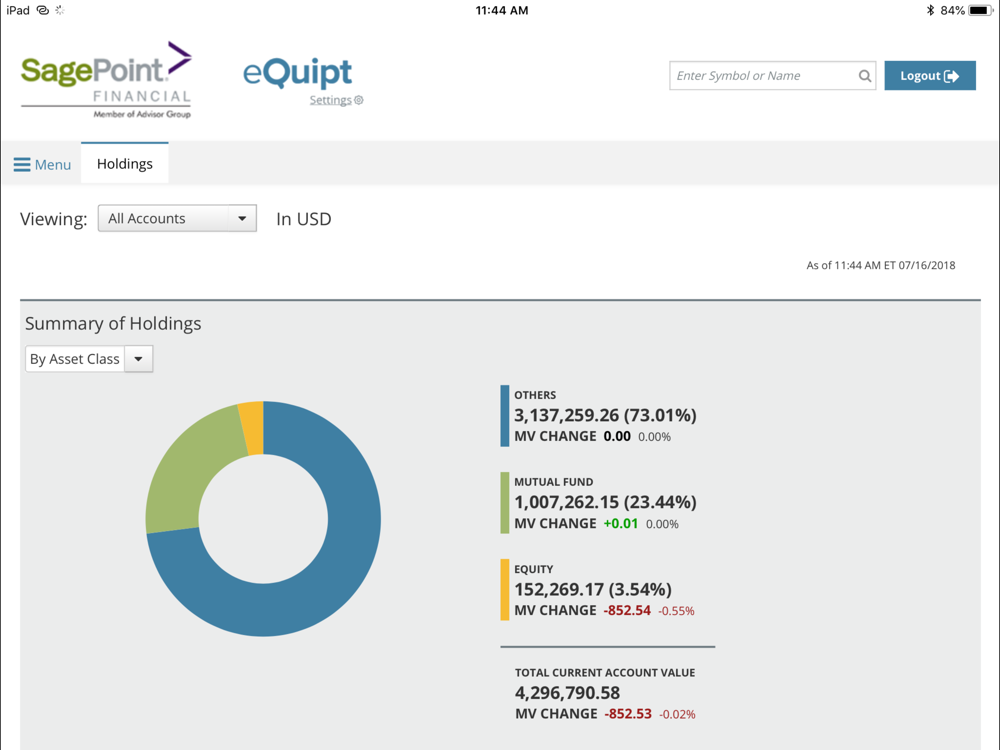The height and width of the screenshot is (750, 1000).
Task: Click the yellow Equity legend swatch
Action: pyautogui.click(x=505, y=589)
